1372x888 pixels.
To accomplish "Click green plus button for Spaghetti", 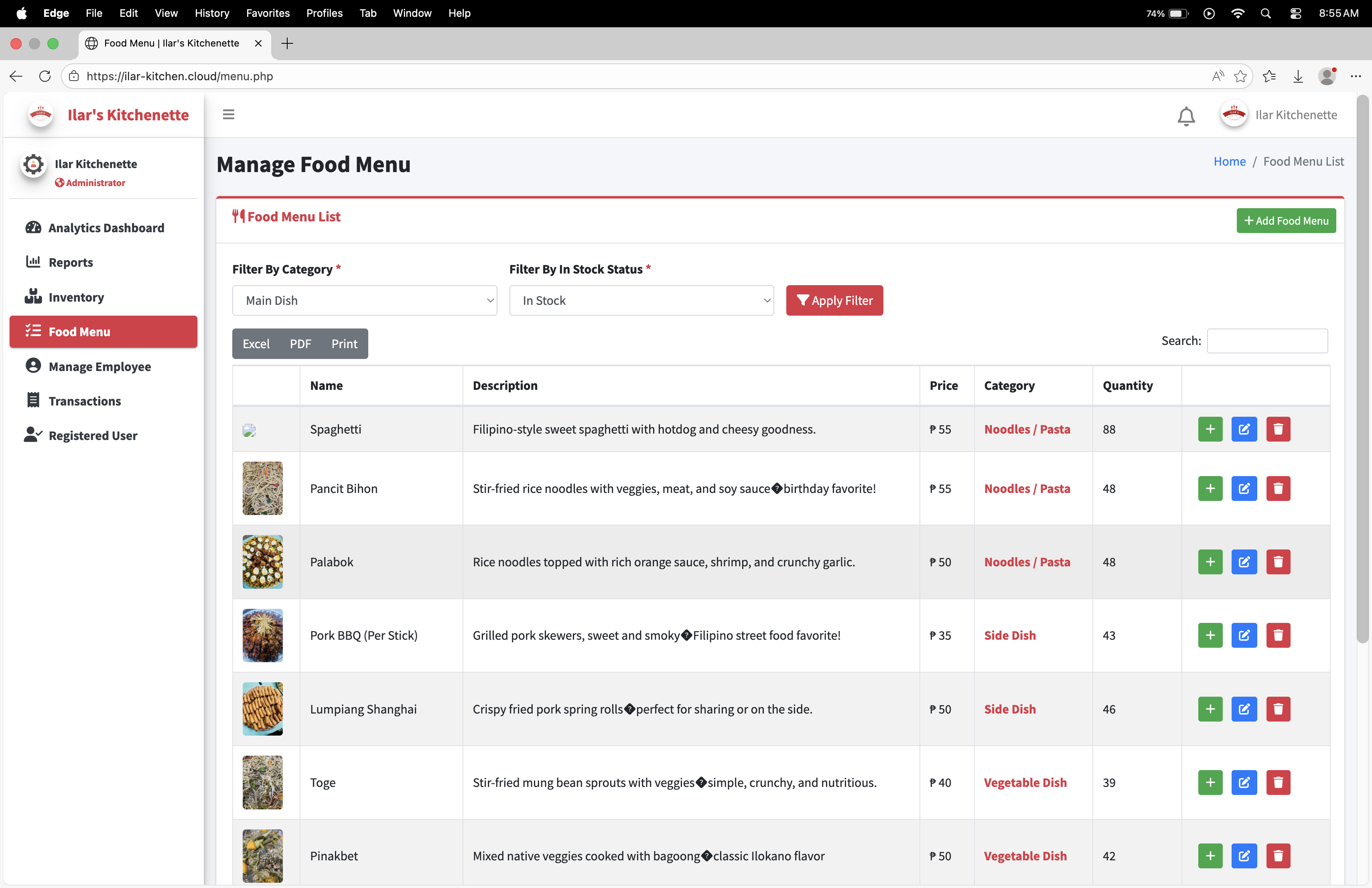I will click(x=1210, y=429).
